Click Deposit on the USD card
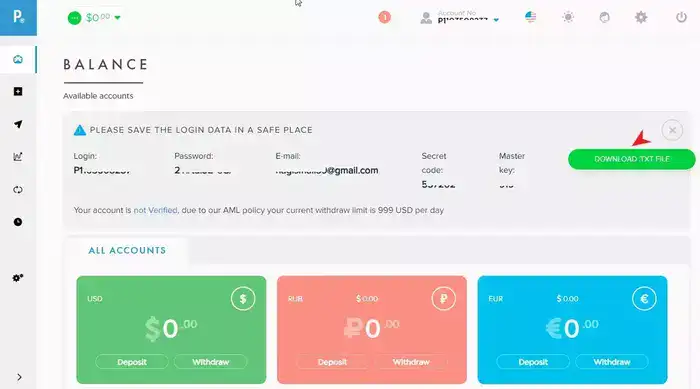This screenshot has height=389, width=700. click(x=132, y=362)
